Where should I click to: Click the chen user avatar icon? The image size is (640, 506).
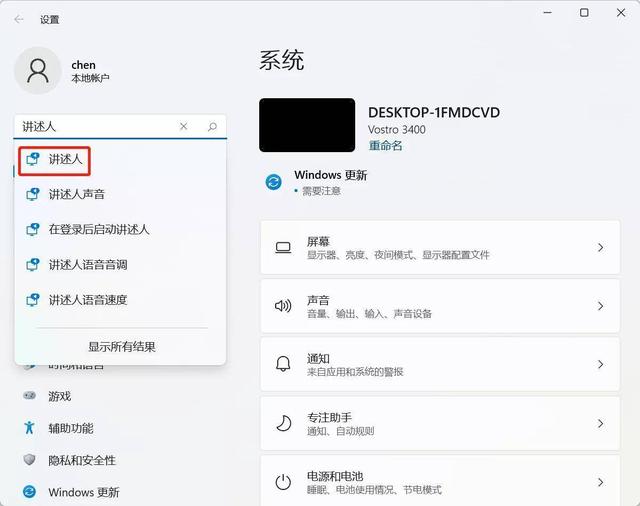[x=38, y=70]
